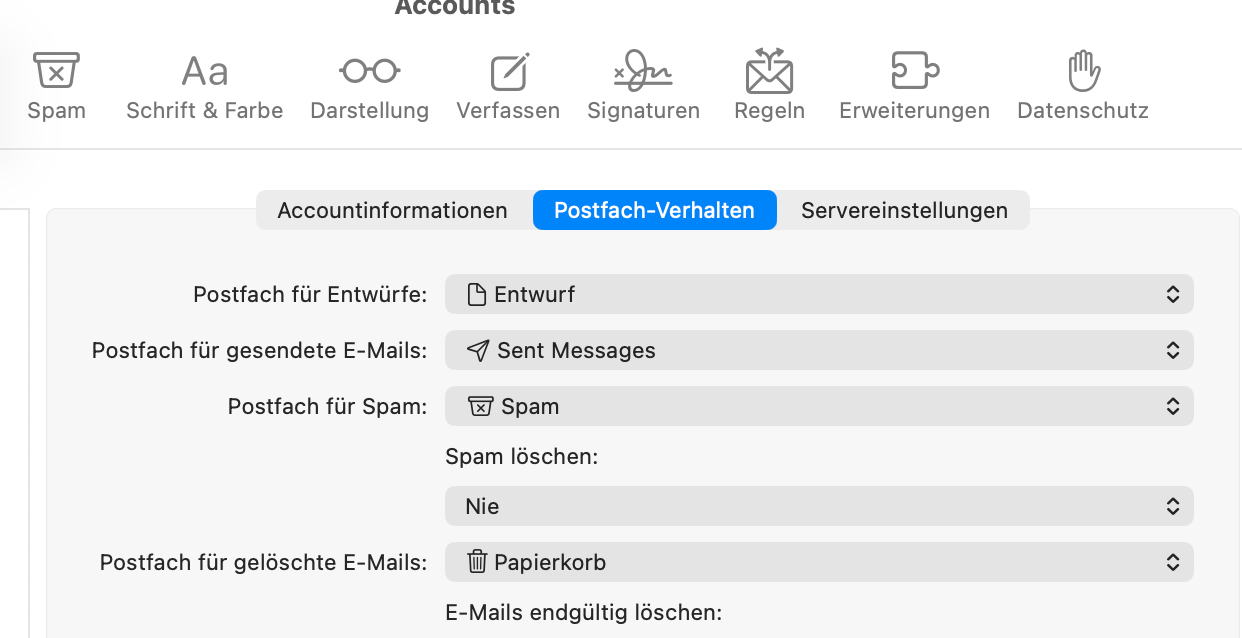Open Schrift & Farbe preferences
Image resolution: width=1242 pixels, height=638 pixels.
pos(205,72)
